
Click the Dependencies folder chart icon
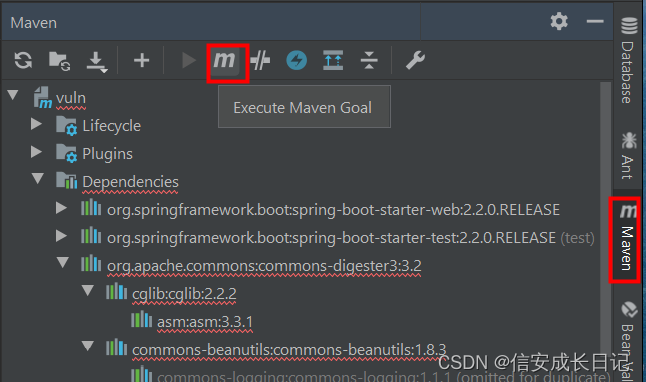66,180
